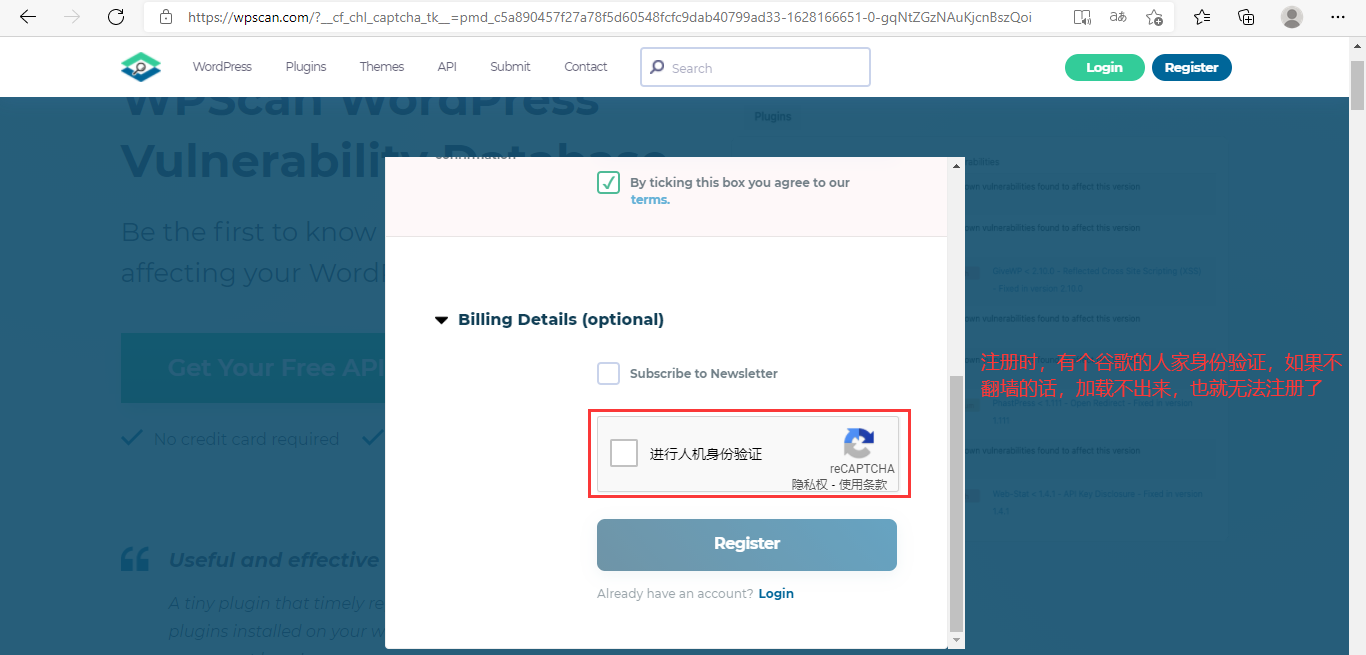Image resolution: width=1366 pixels, height=655 pixels.
Task: Untick the agree to terms checkbox
Action: point(608,183)
